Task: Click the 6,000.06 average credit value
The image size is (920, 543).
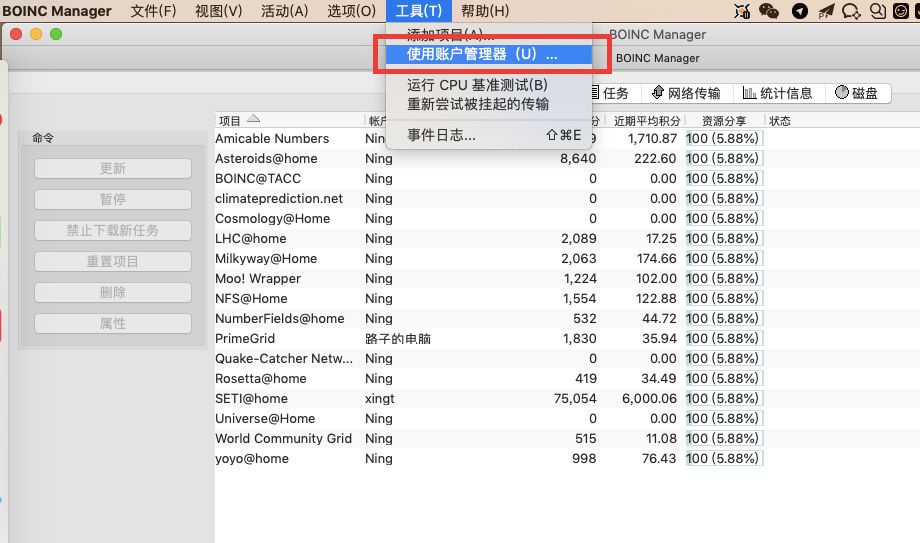Action: pyautogui.click(x=650, y=399)
